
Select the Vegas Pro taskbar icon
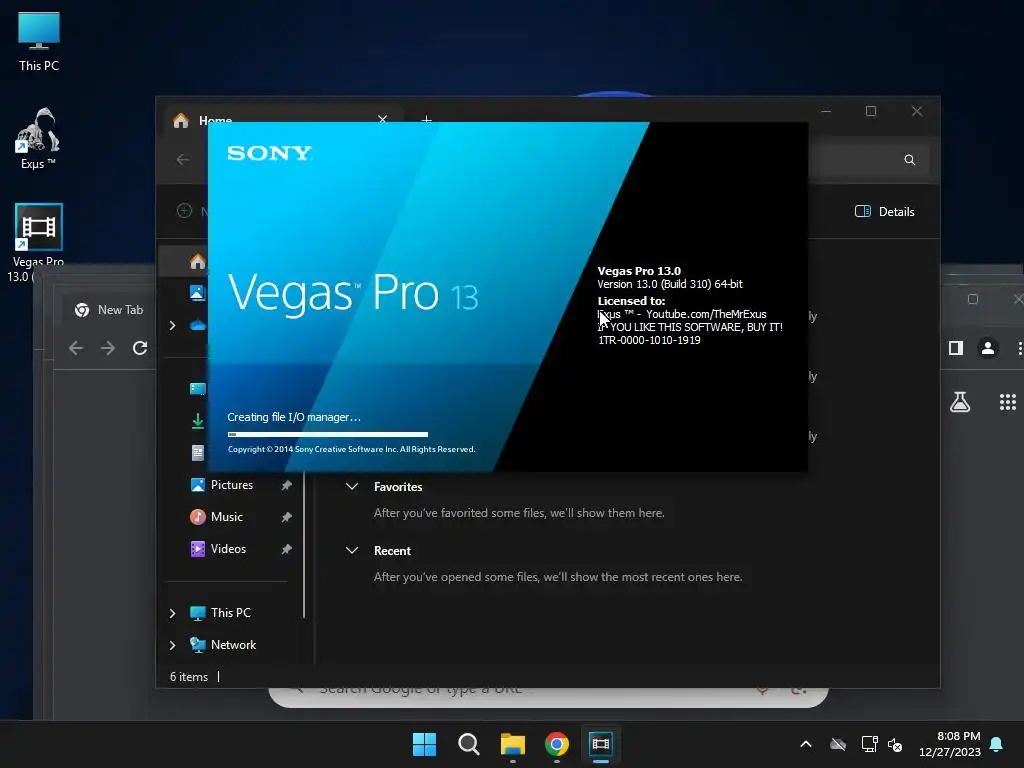(x=600, y=744)
